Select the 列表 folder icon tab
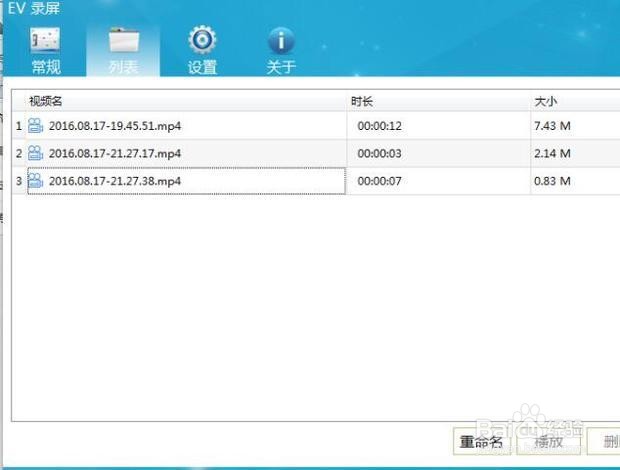 (x=124, y=40)
